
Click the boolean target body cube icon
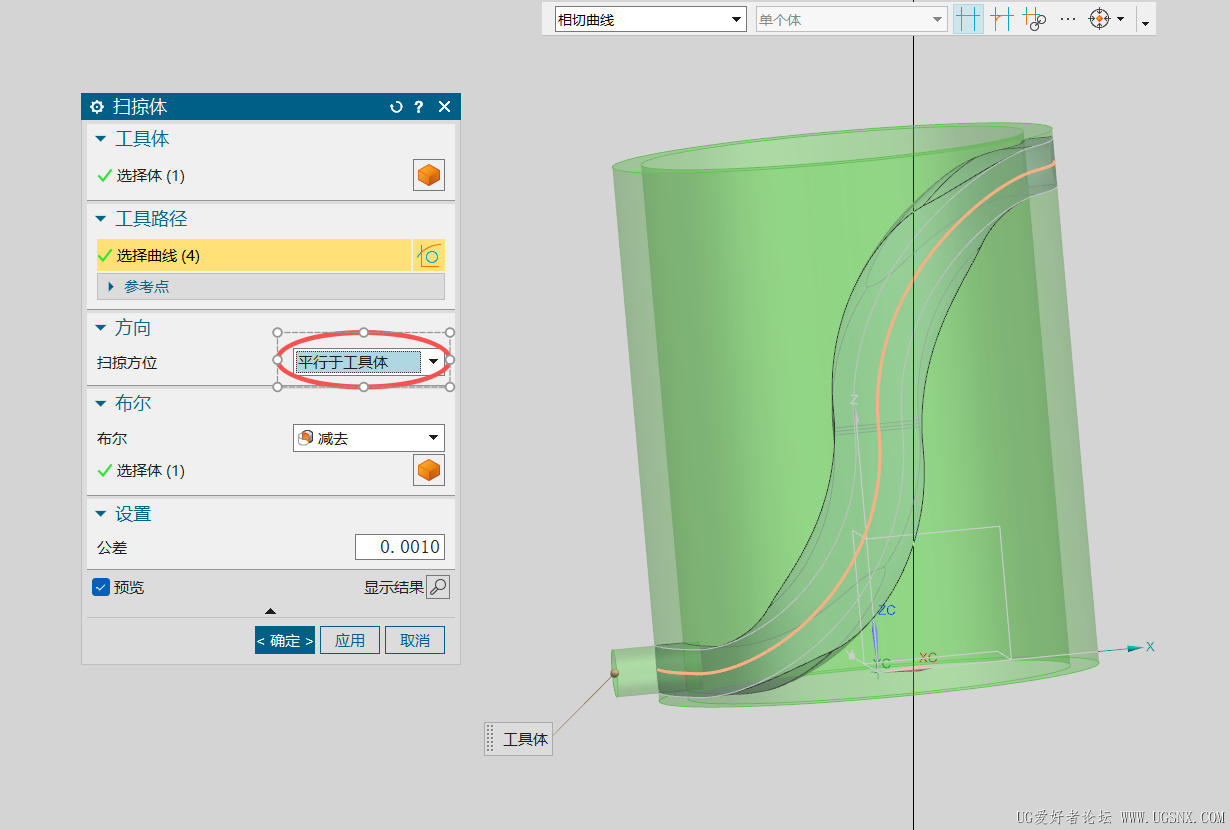click(x=429, y=470)
